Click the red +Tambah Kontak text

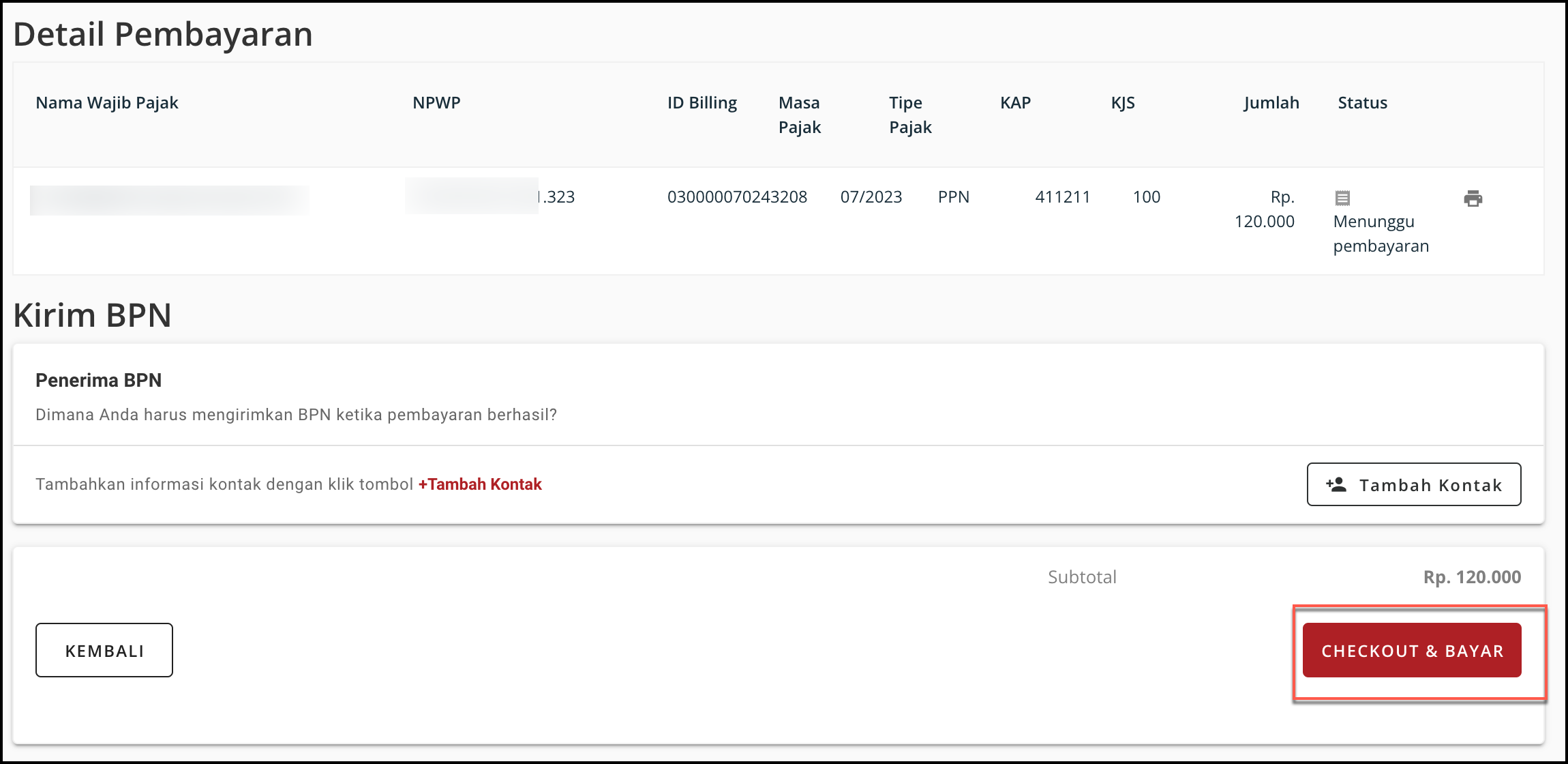[x=480, y=484]
